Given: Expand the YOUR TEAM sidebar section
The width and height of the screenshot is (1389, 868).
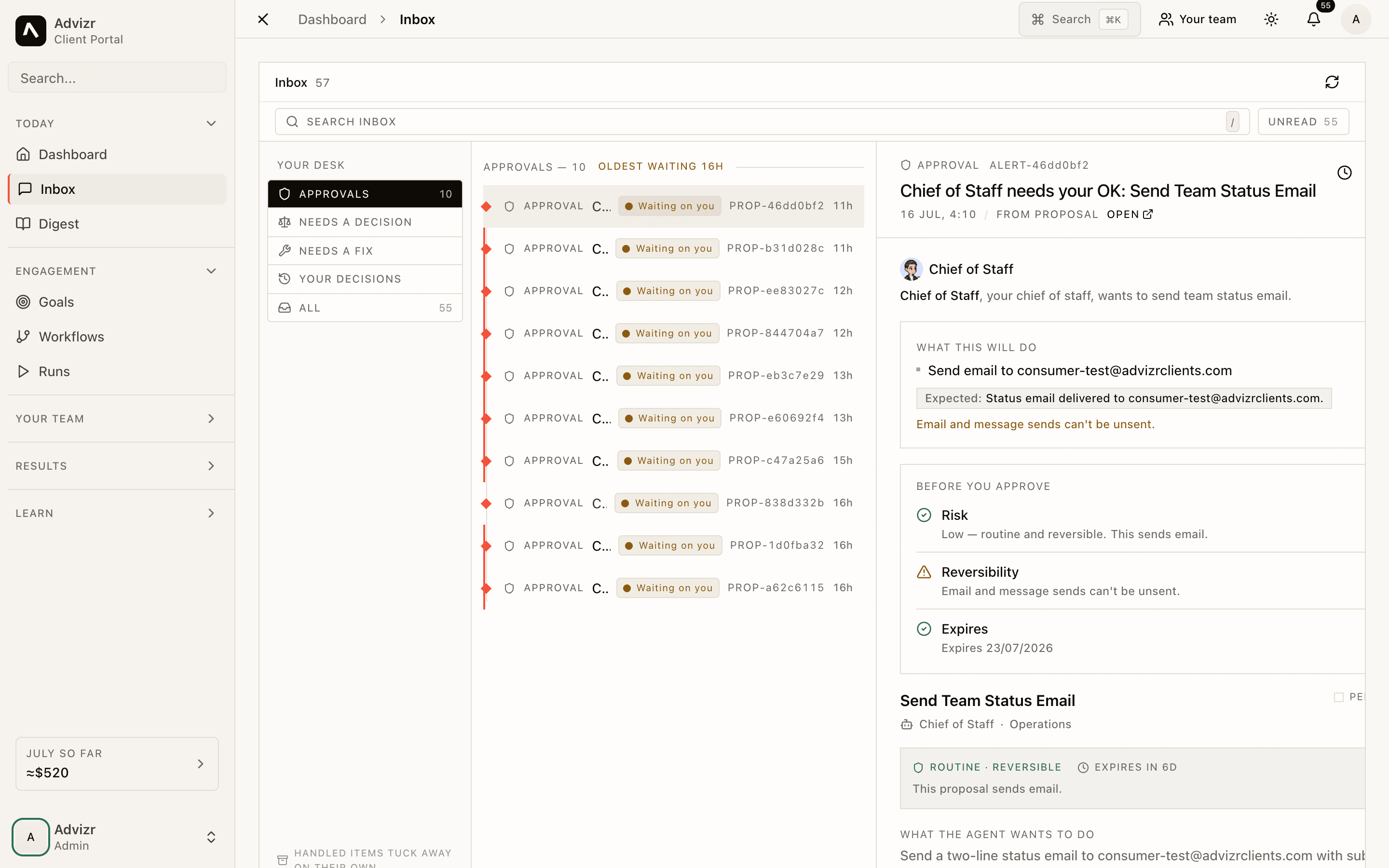Looking at the screenshot, I should (117, 419).
